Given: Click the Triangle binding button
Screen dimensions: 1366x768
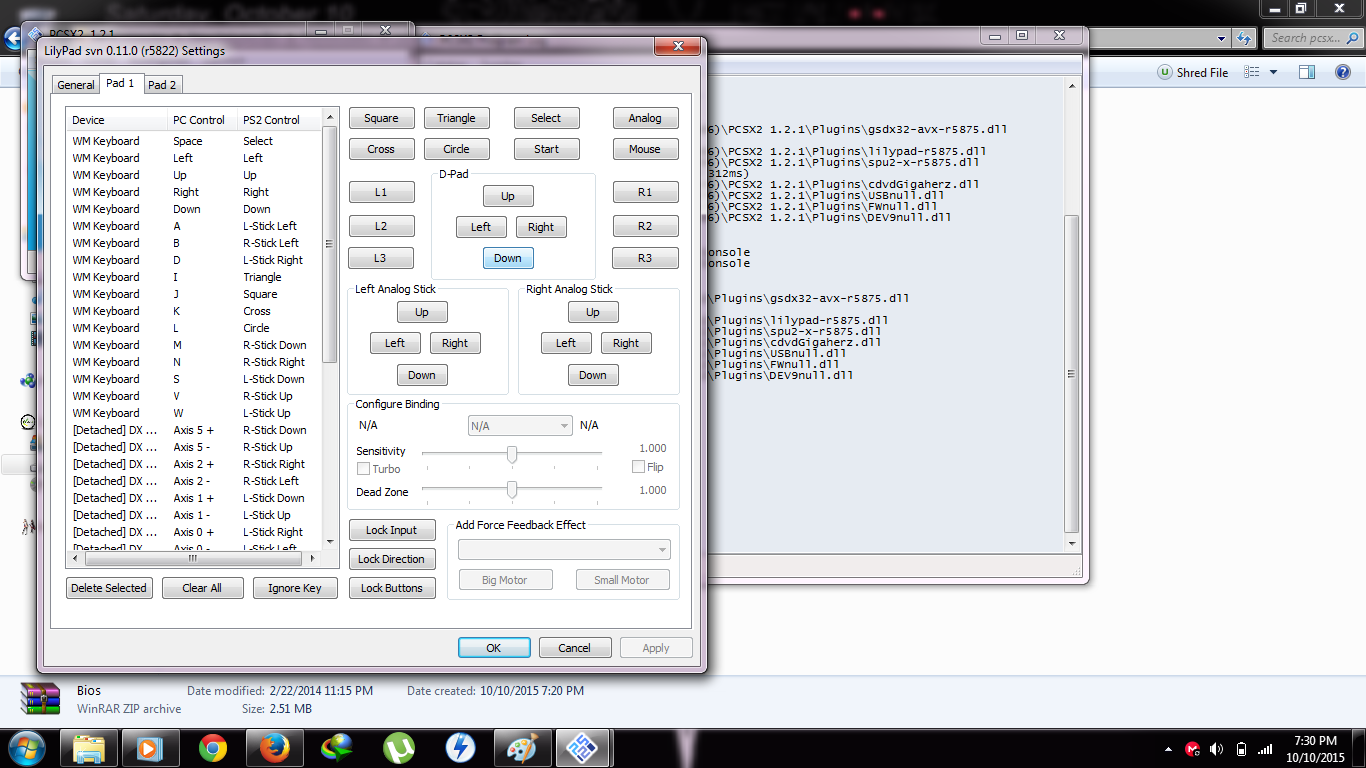Looking at the screenshot, I should pyautogui.click(x=456, y=118).
